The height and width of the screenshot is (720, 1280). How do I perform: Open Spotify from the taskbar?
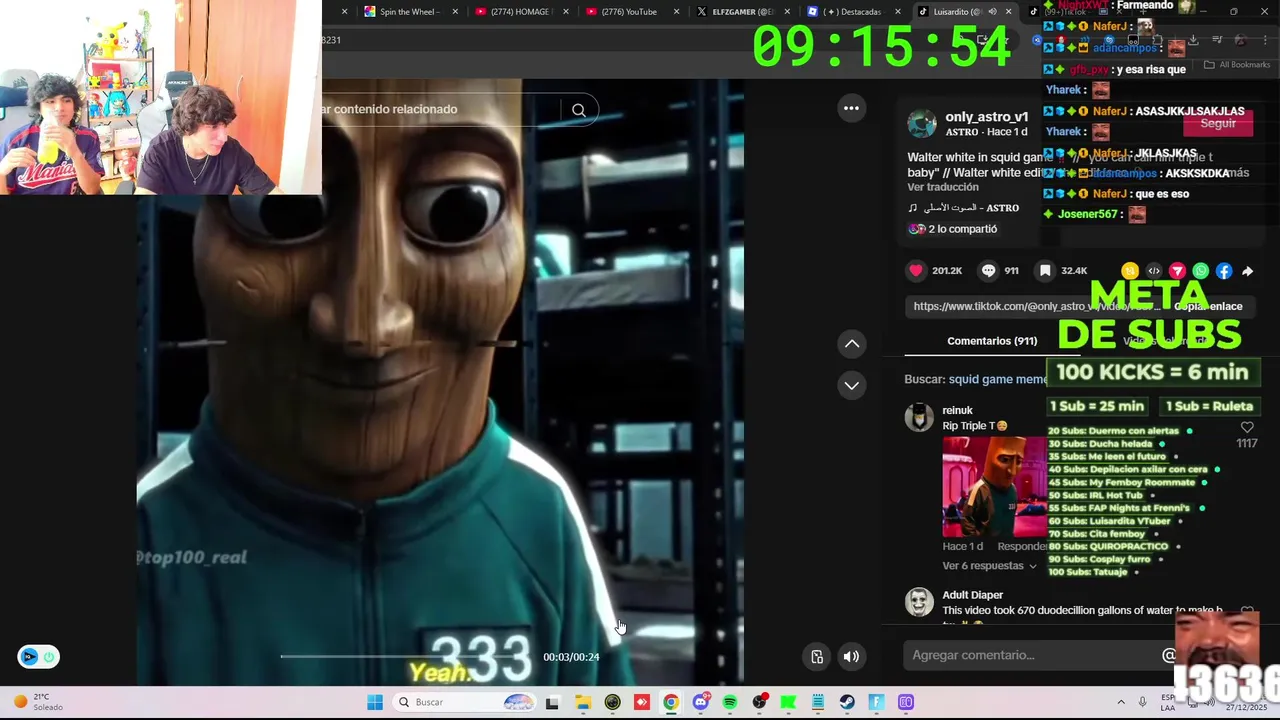pos(729,702)
